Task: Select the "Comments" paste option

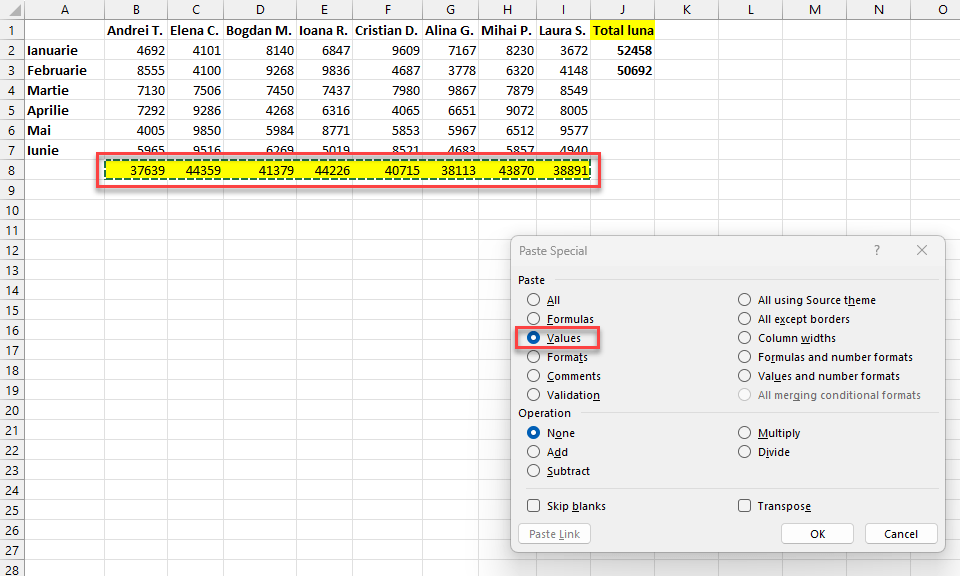Action: click(534, 375)
